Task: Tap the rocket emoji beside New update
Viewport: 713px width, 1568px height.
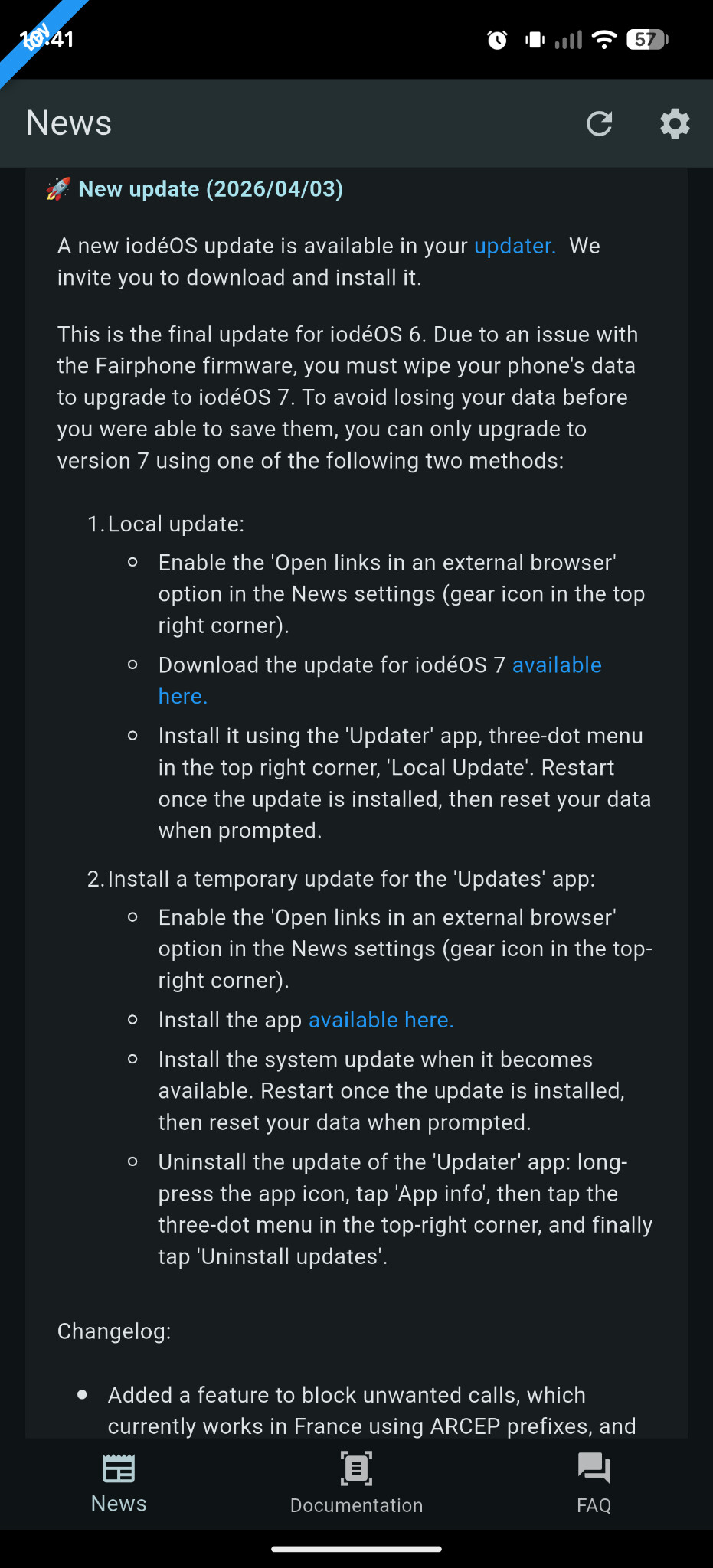Action: 58,189
